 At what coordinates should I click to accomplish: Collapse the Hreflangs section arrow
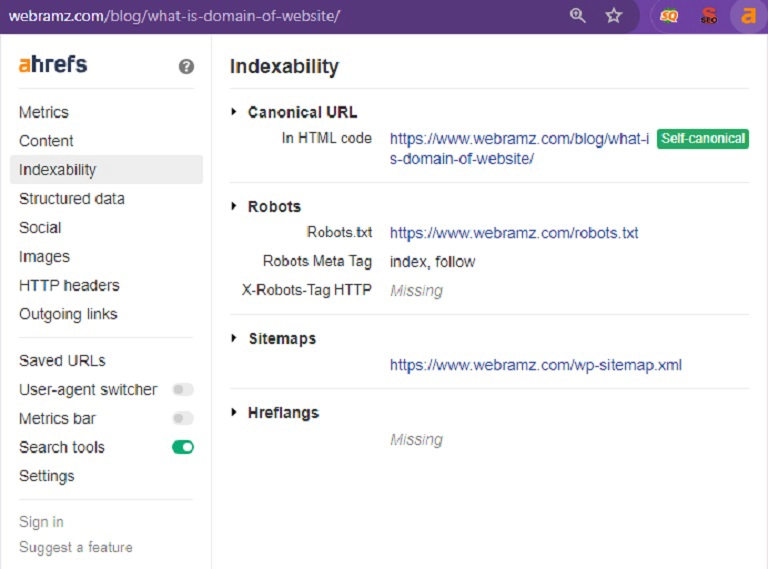click(234, 412)
